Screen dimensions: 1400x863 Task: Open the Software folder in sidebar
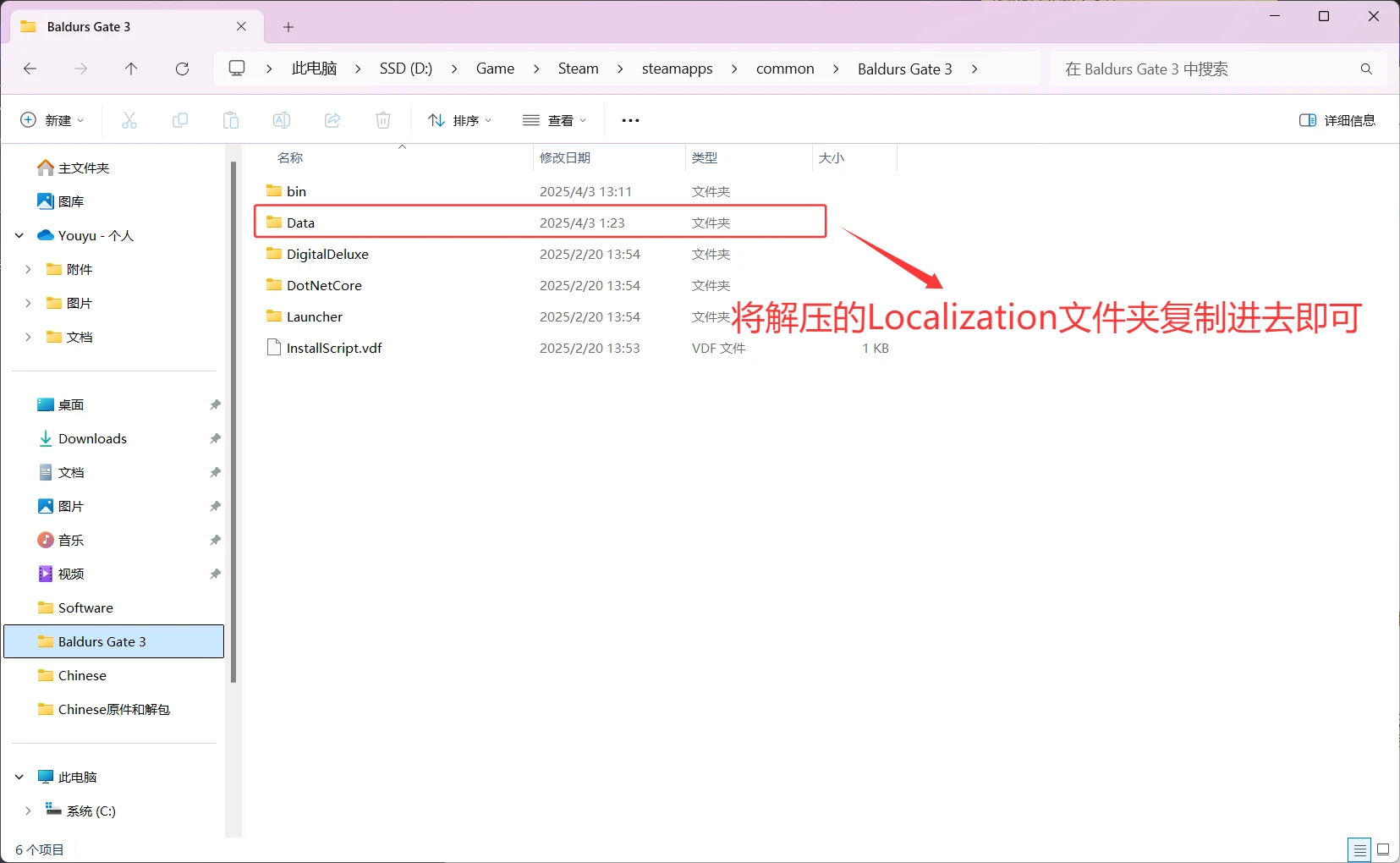(x=76, y=607)
